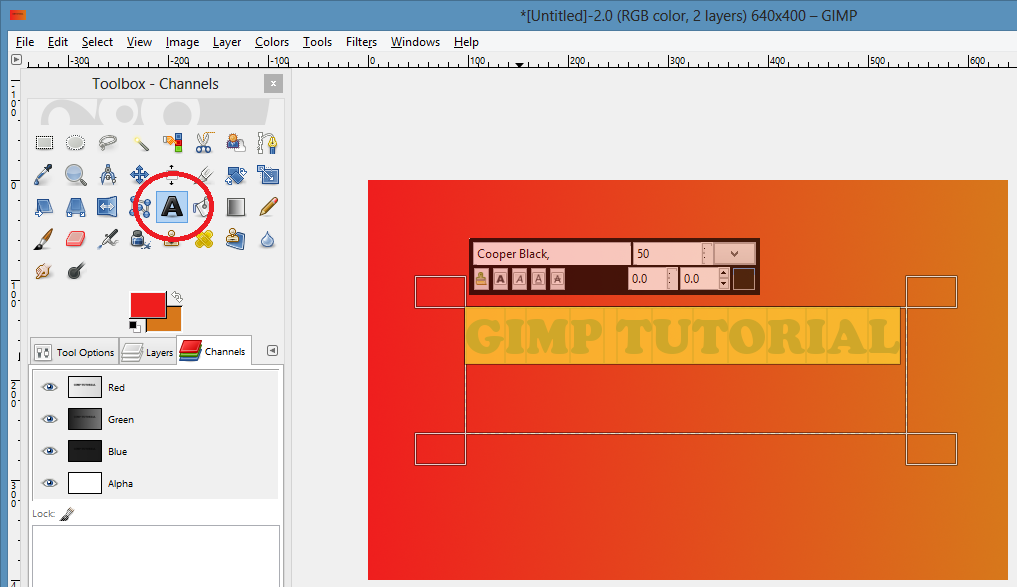
Task: Open the Layer menu
Action: (227, 42)
